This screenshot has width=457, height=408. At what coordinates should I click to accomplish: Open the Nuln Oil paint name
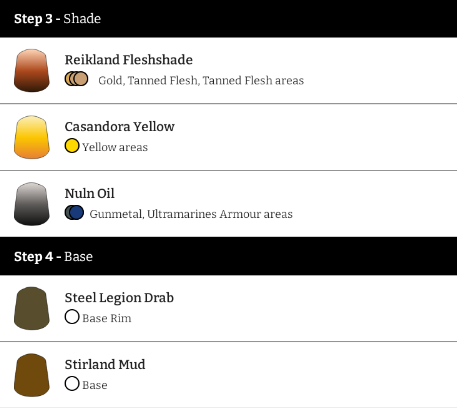click(90, 193)
